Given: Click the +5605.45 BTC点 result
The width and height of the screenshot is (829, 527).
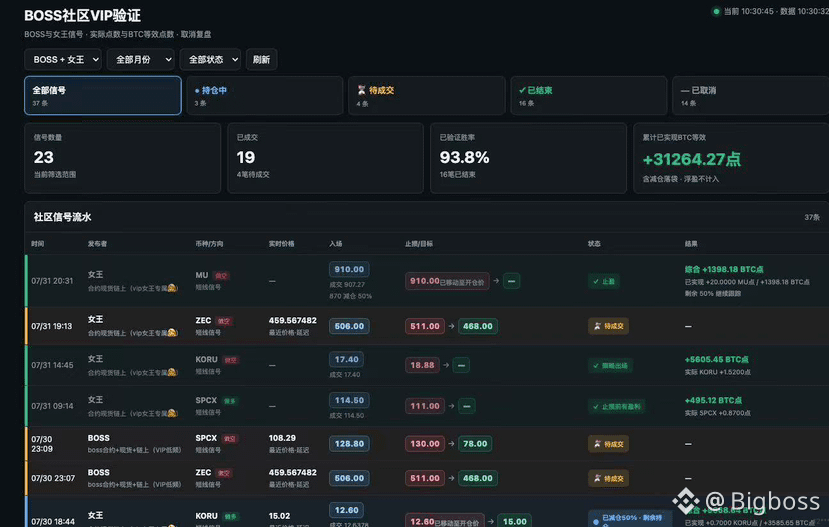Looking at the screenshot, I should coord(716,359).
